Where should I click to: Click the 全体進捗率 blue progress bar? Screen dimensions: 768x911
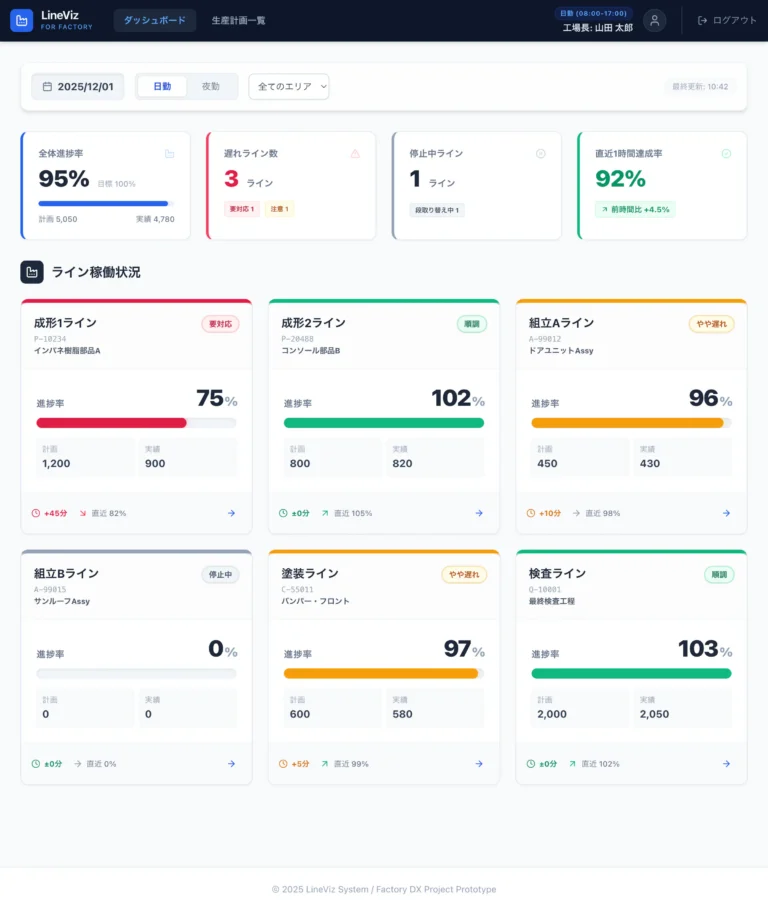coord(103,203)
